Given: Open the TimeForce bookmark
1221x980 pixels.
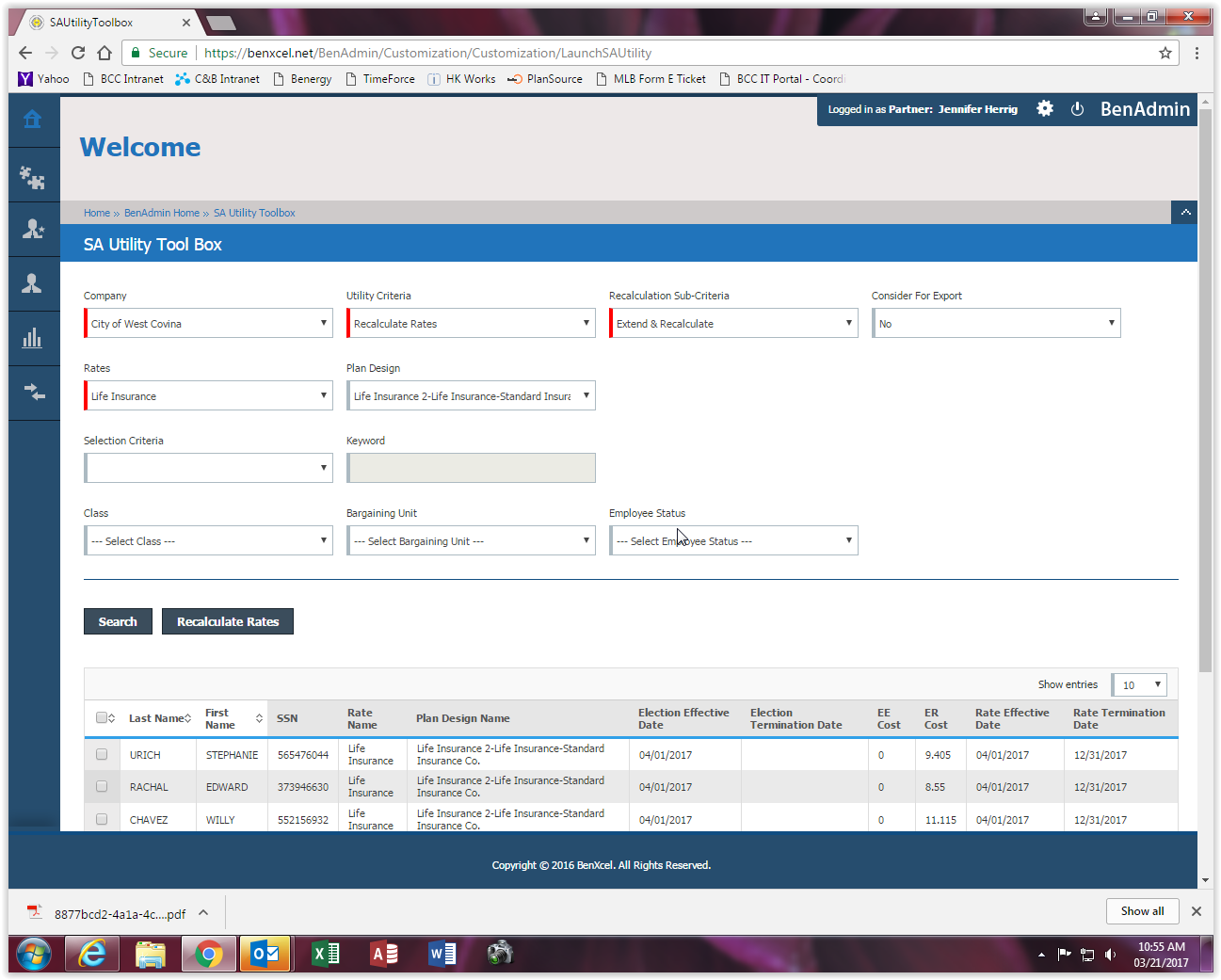Looking at the screenshot, I should 380,79.
